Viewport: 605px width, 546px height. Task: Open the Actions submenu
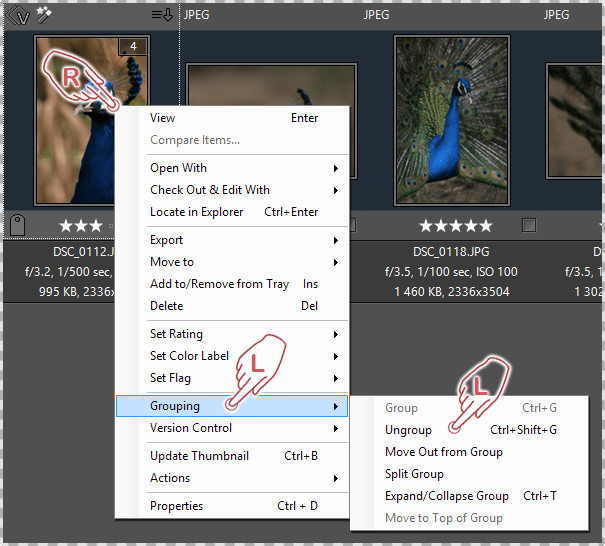click(x=233, y=478)
